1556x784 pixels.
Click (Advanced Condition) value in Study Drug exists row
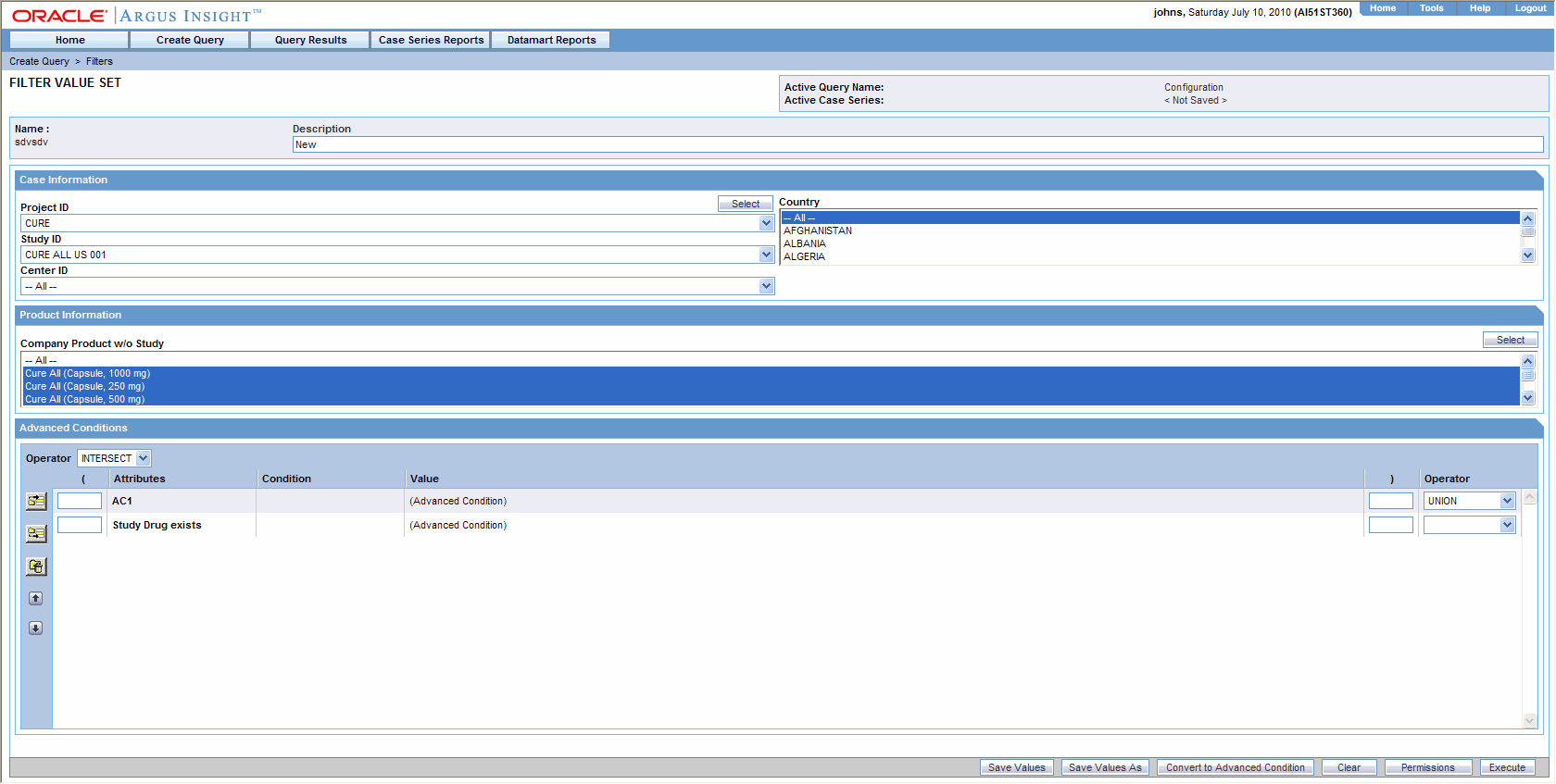point(458,525)
